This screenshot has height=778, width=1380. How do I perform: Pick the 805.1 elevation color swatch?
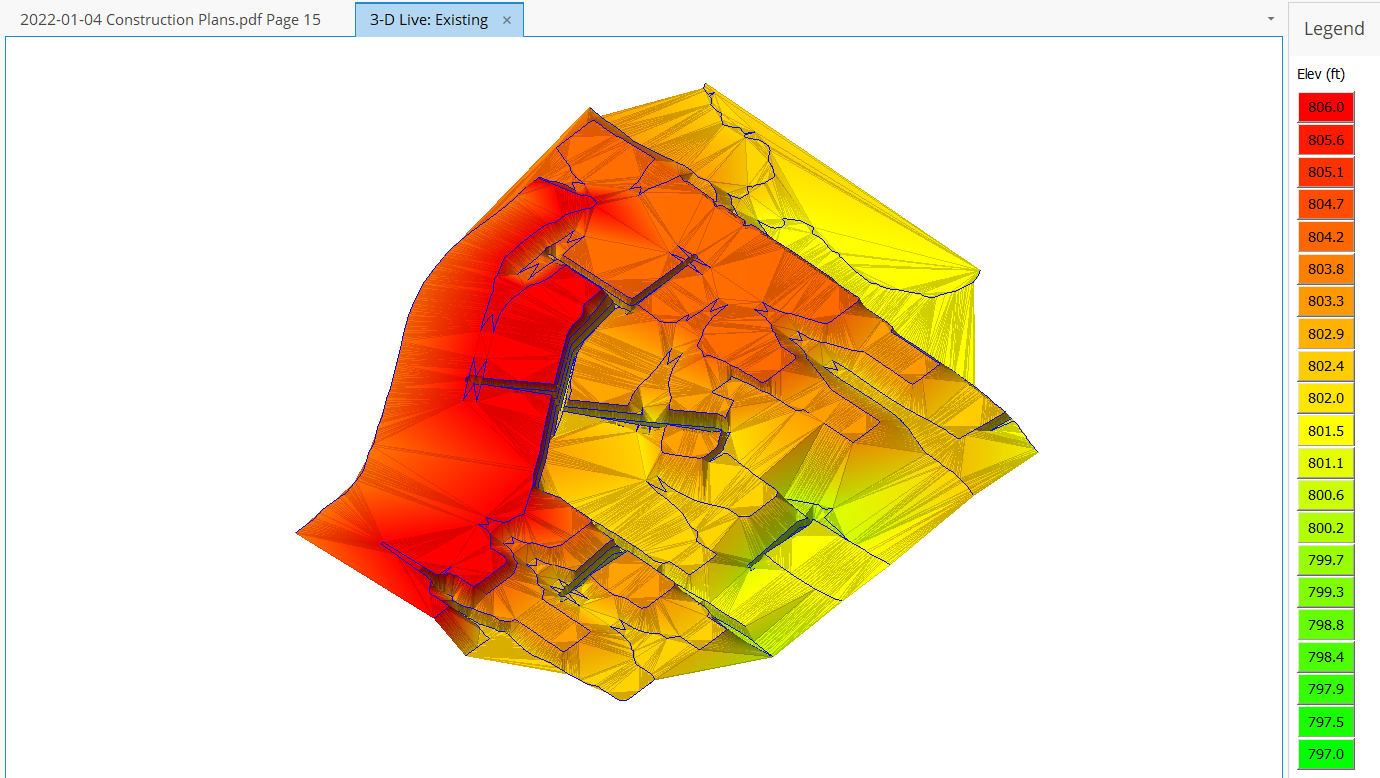pos(1325,172)
